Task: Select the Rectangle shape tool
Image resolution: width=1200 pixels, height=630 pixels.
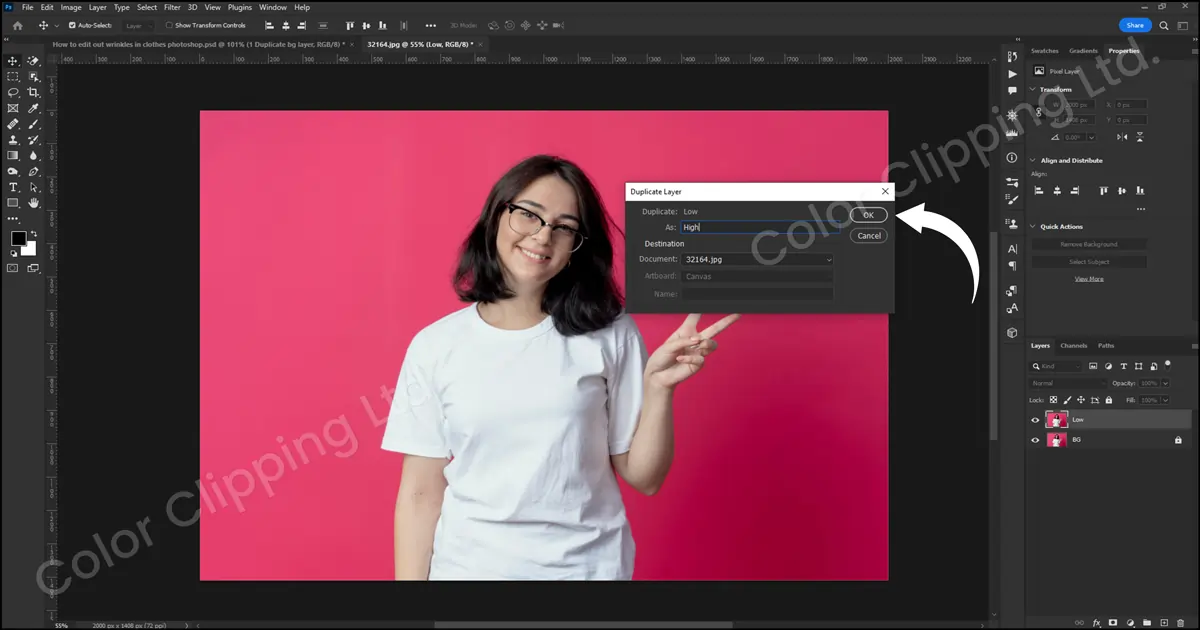Action: click(13, 203)
